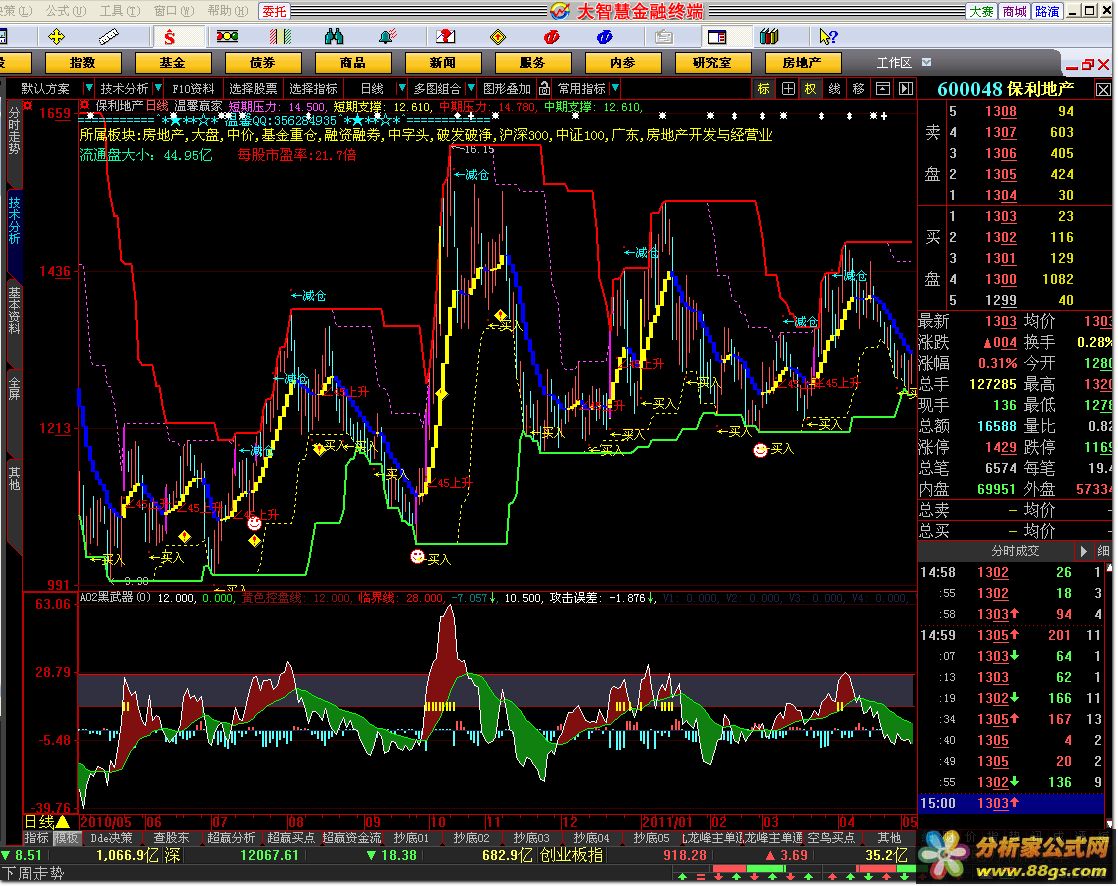The height and width of the screenshot is (886, 1118).
Task: Toggle the 线 line drawing button
Action: 834,88
